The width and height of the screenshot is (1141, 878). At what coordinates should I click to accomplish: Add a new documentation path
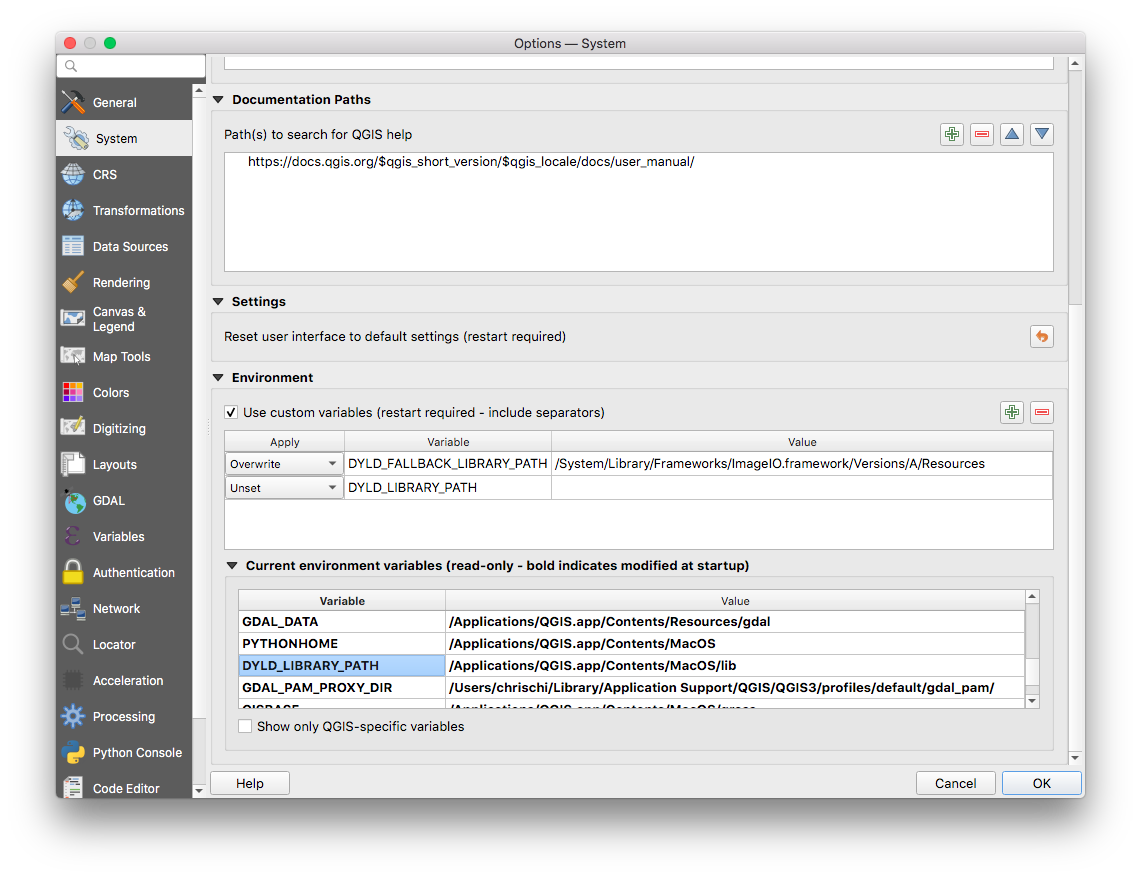pos(951,133)
